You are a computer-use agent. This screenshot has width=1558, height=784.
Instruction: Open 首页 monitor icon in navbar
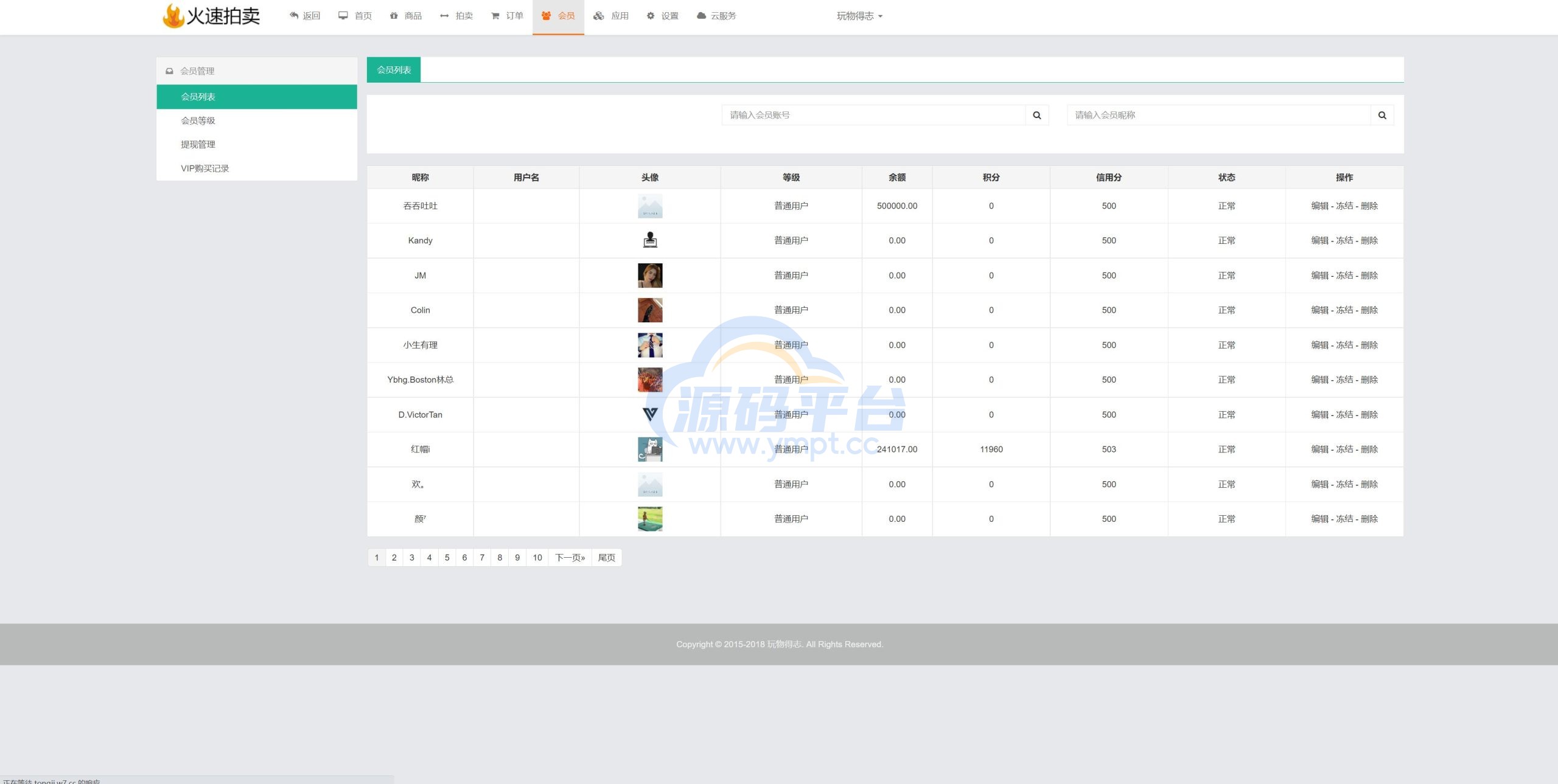tap(343, 16)
